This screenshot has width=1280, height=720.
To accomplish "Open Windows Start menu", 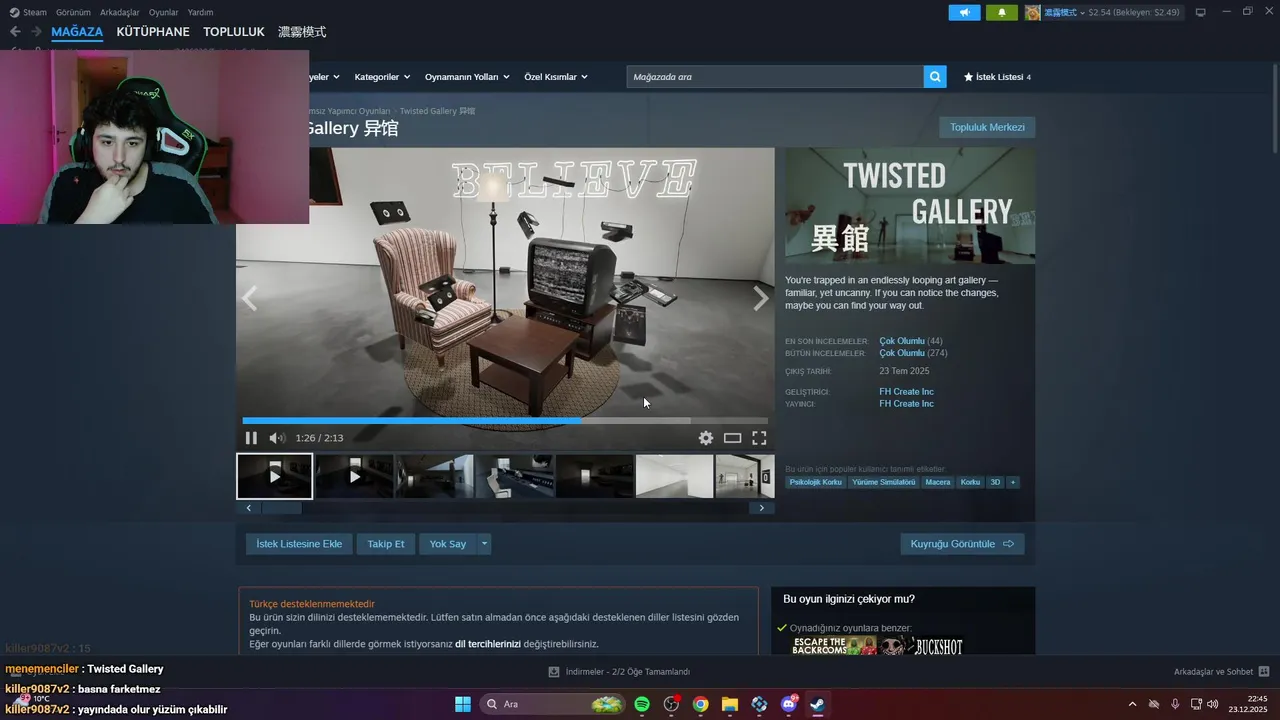I will 463,704.
